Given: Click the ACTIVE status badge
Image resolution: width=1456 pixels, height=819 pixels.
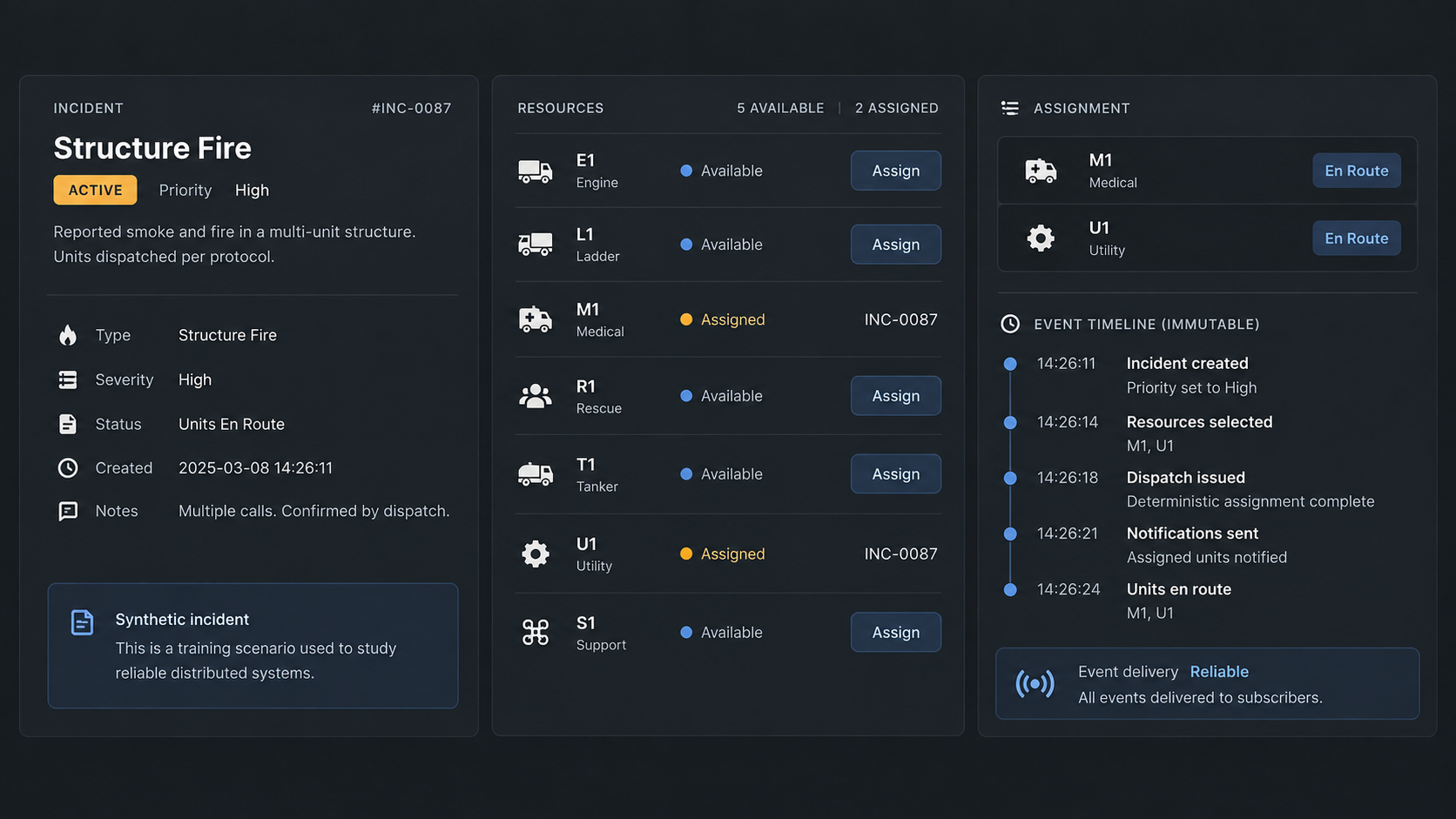Looking at the screenshot, I should click(x=95, y=190).
